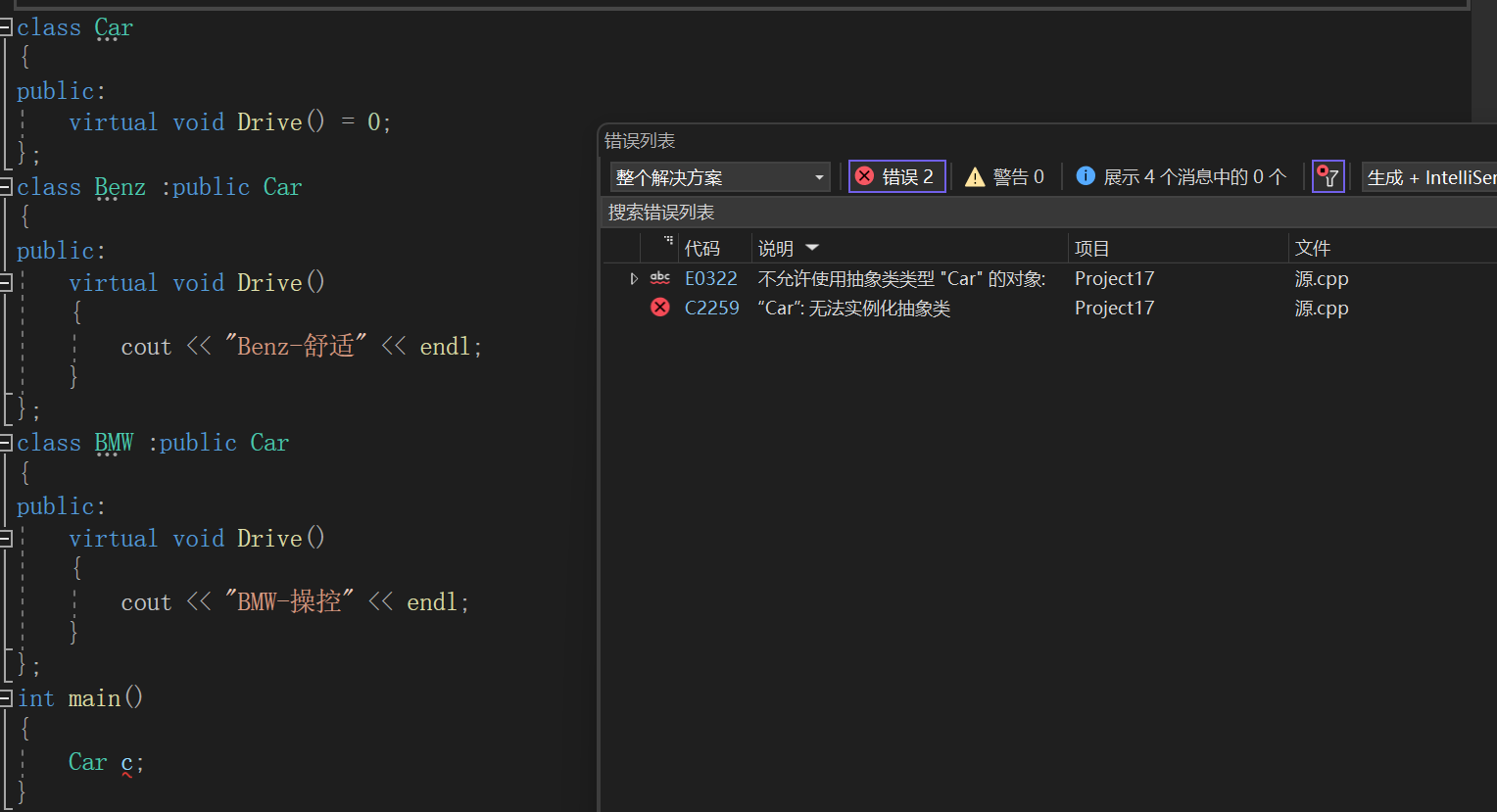Select the error text "Car": 无法实例化抽象类
The height and width of the screenshot is (812, 1497).
pyautogui.click(x=854, y=309)
